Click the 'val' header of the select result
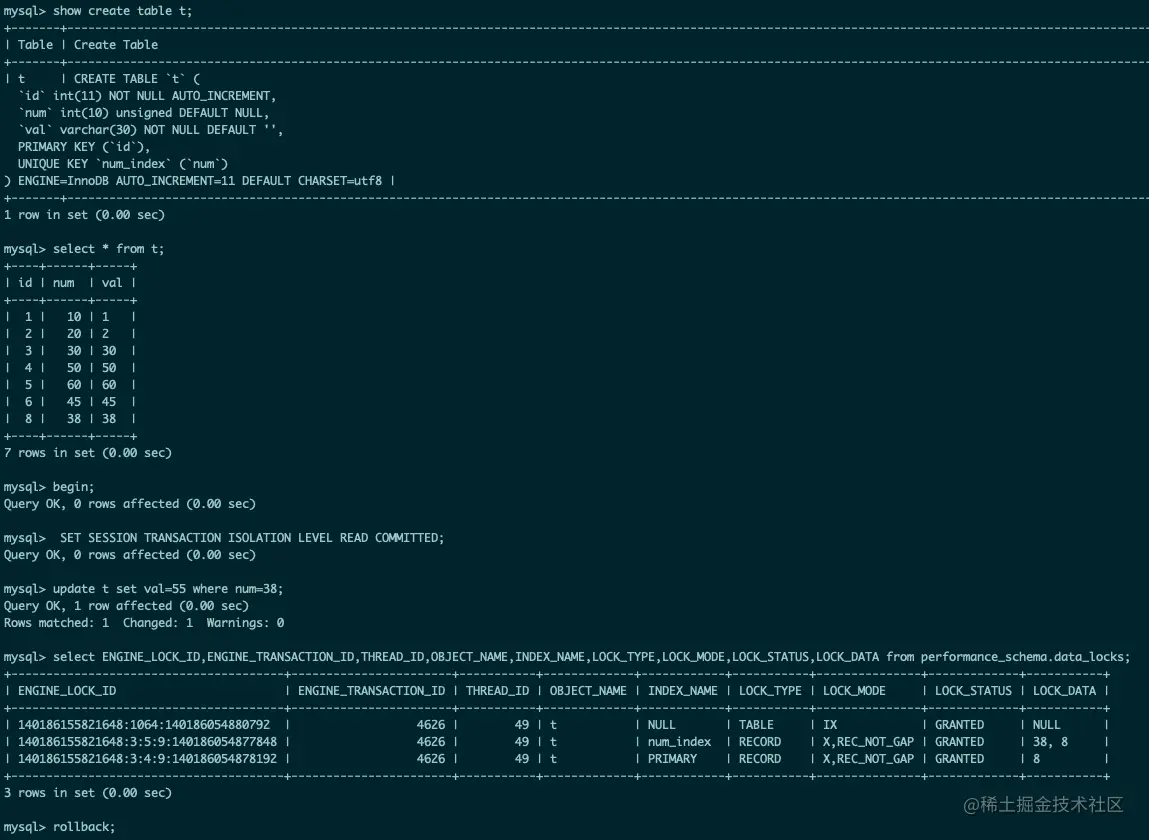This screenshot has width=1149, height=840. tap(112, 283)
